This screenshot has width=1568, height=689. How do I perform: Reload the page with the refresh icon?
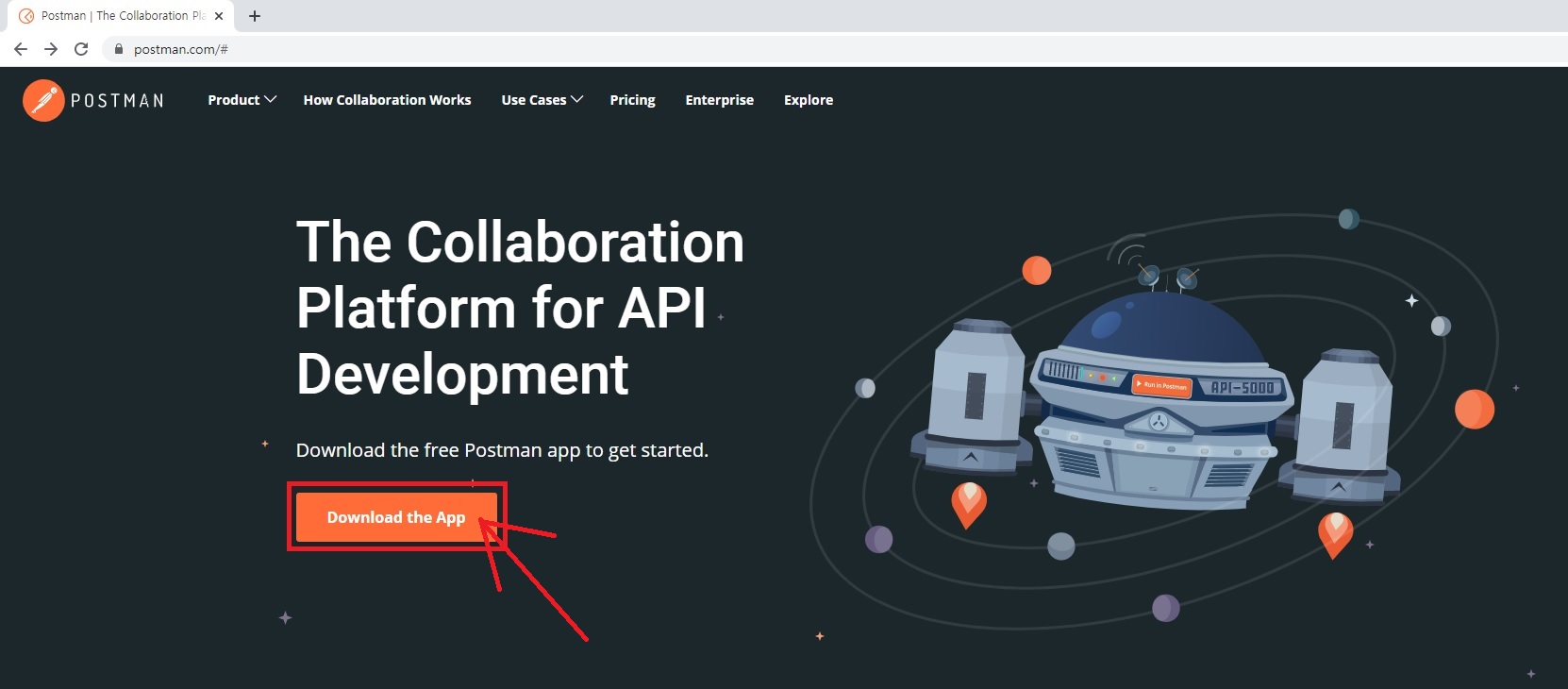tap(81, 49)
